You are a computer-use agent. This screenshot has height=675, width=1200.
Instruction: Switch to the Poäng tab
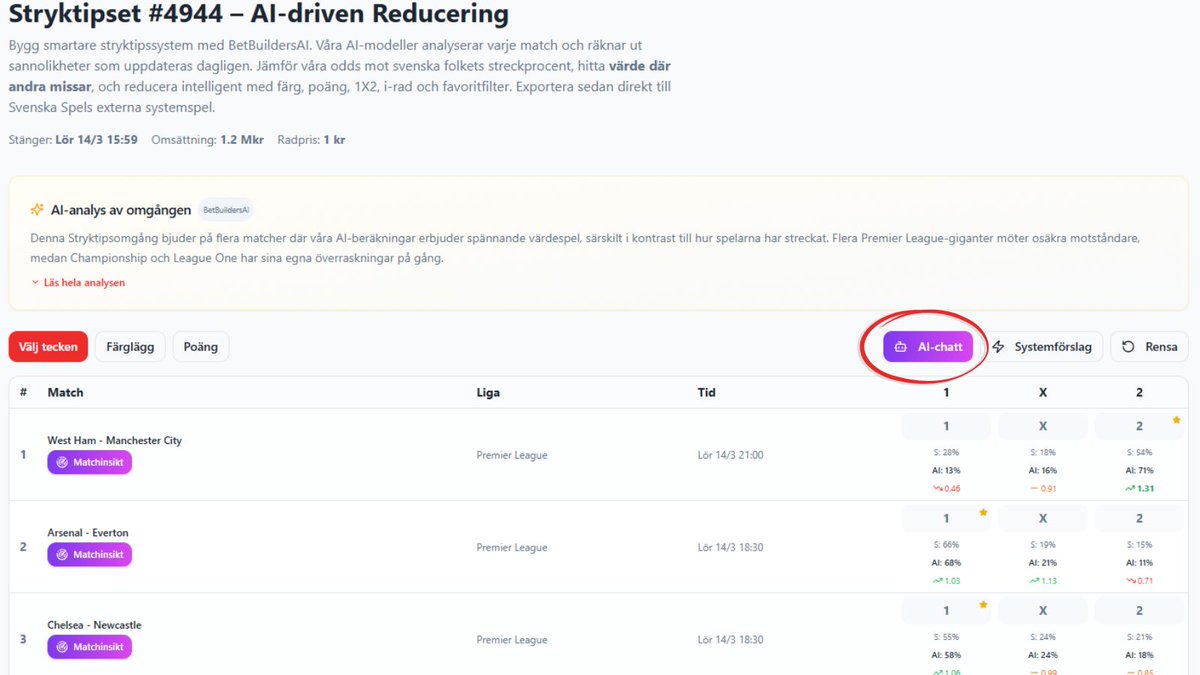click(x=201, y=347)
